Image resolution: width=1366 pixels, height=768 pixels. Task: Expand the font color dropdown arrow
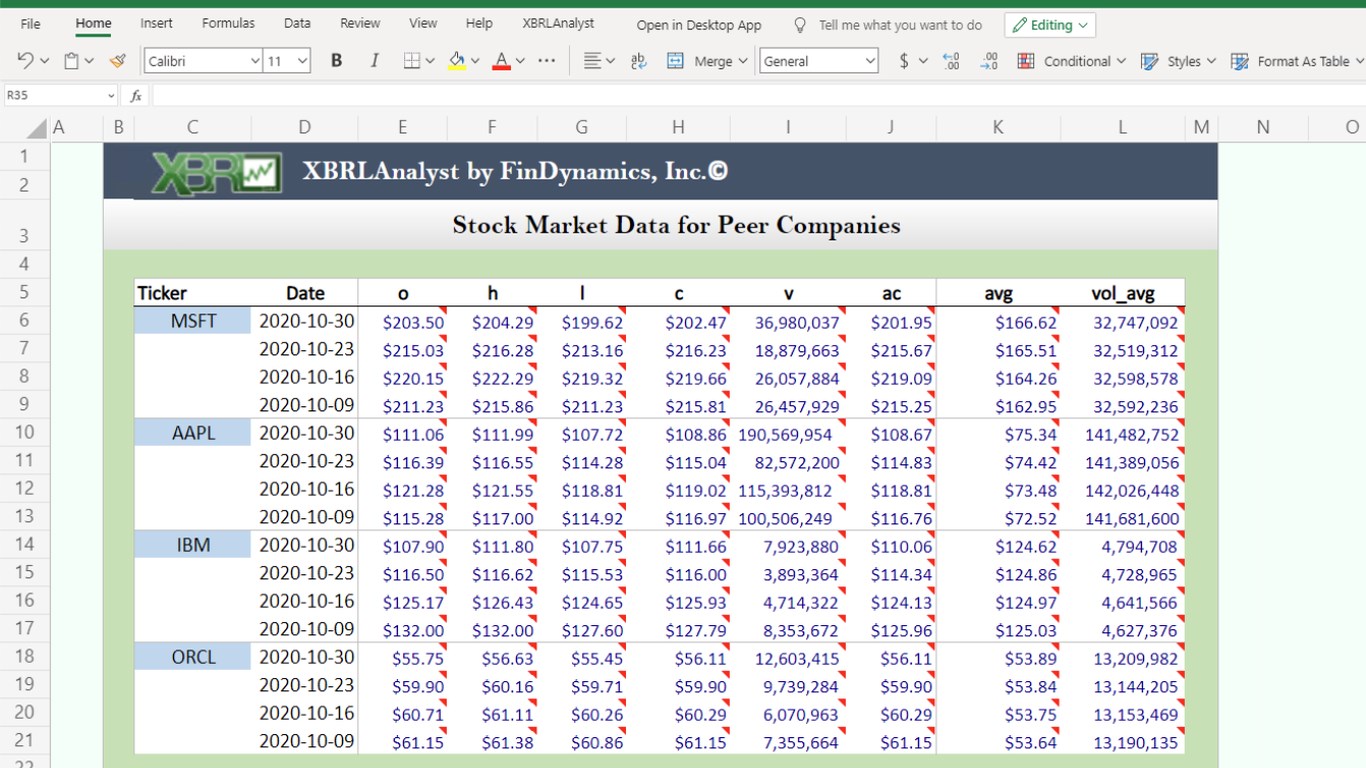520,61
